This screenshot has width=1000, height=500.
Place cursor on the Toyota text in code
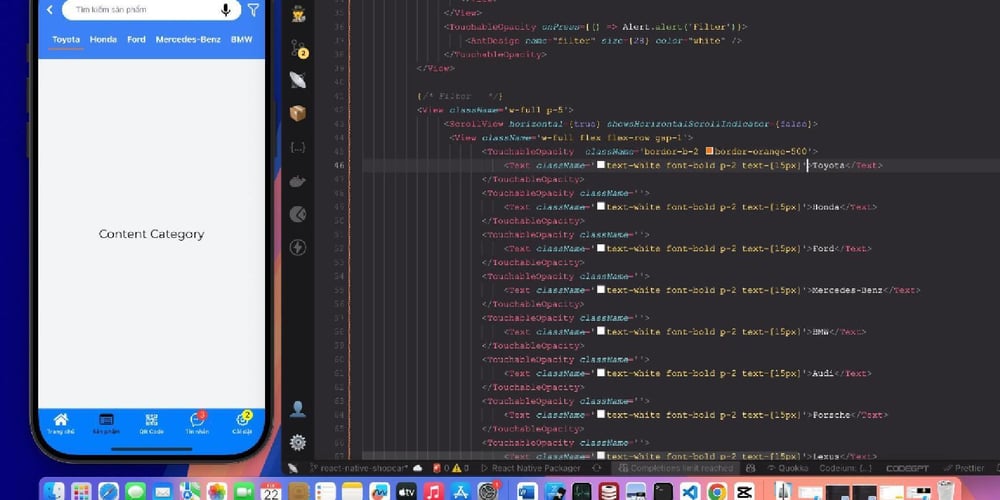tap(828, 166)
